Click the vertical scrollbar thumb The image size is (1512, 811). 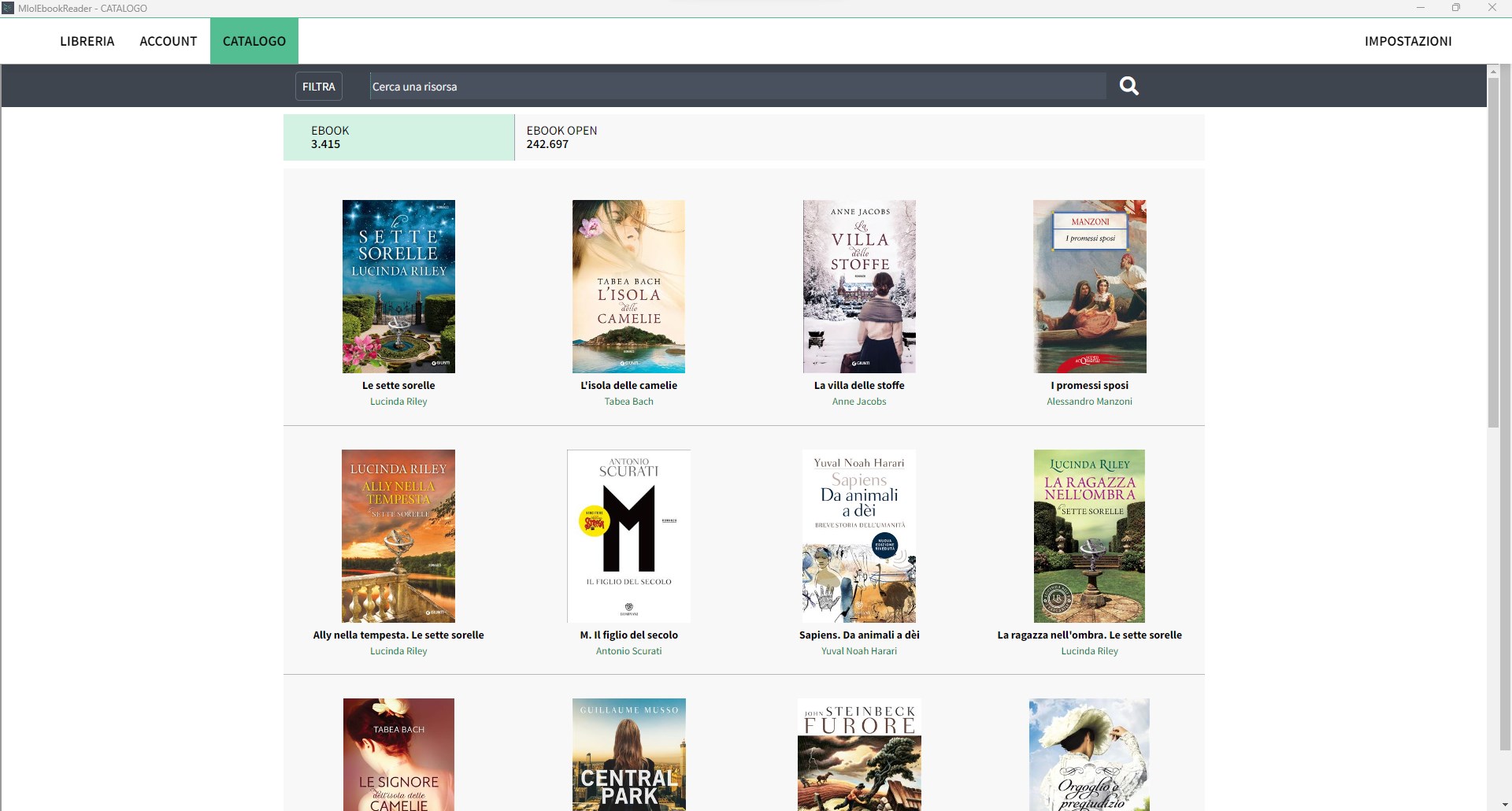tap(1493, 252)
